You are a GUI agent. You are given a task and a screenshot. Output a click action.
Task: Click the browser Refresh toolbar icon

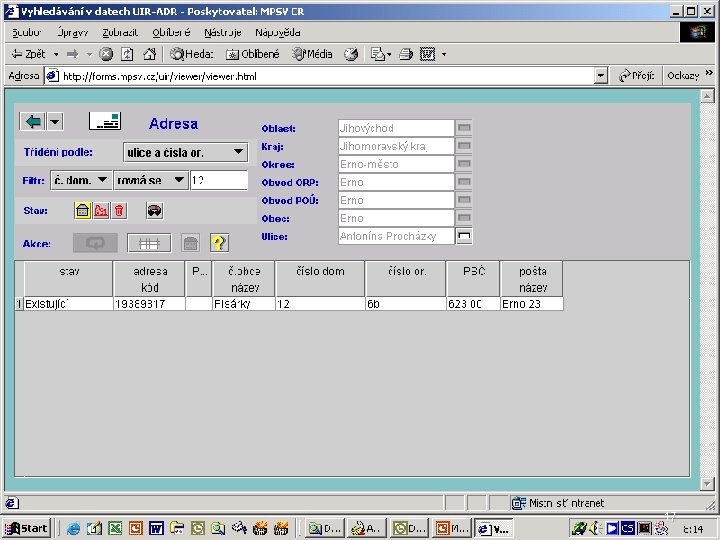click(x=127, y=53)
